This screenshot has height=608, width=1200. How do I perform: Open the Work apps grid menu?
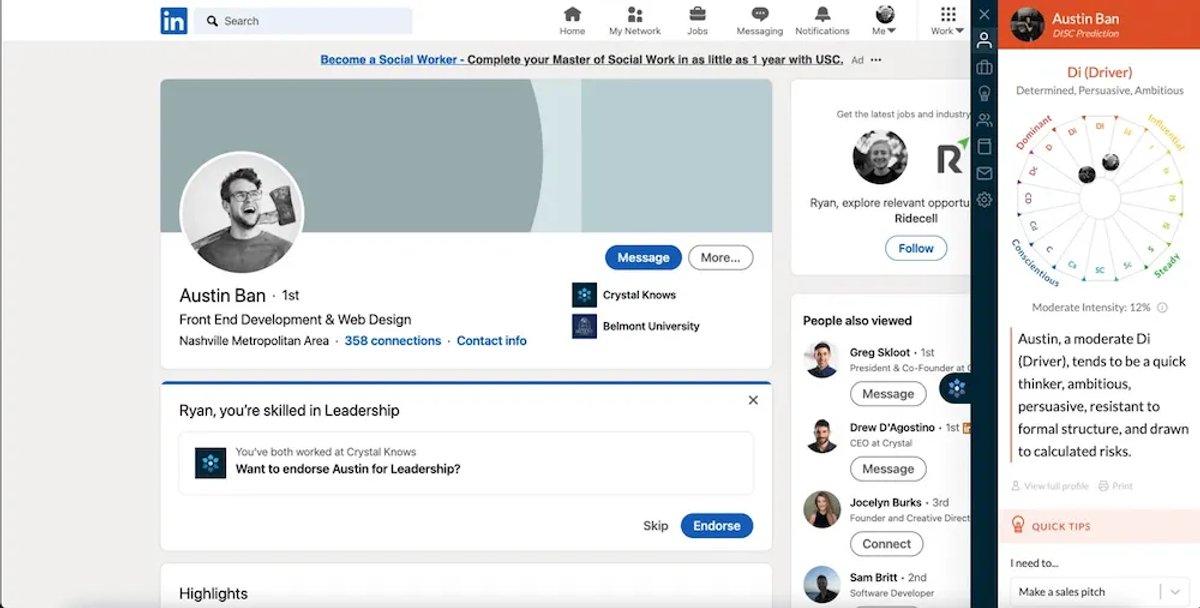click(x=948, y=20)
